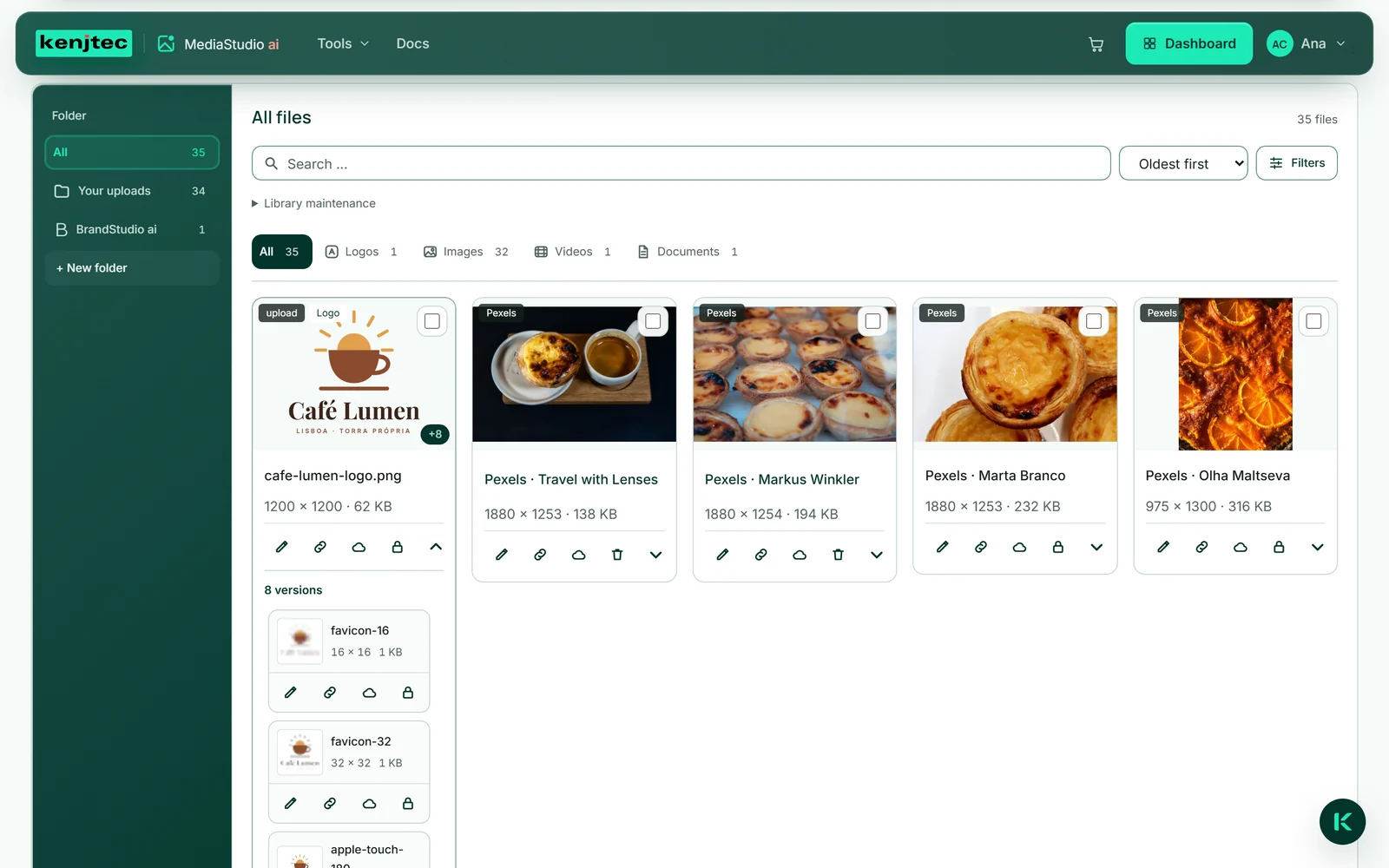The height and width of the screenshot is (868, 1389).
Task: Switch to the Videos tab
Action: 573,252
